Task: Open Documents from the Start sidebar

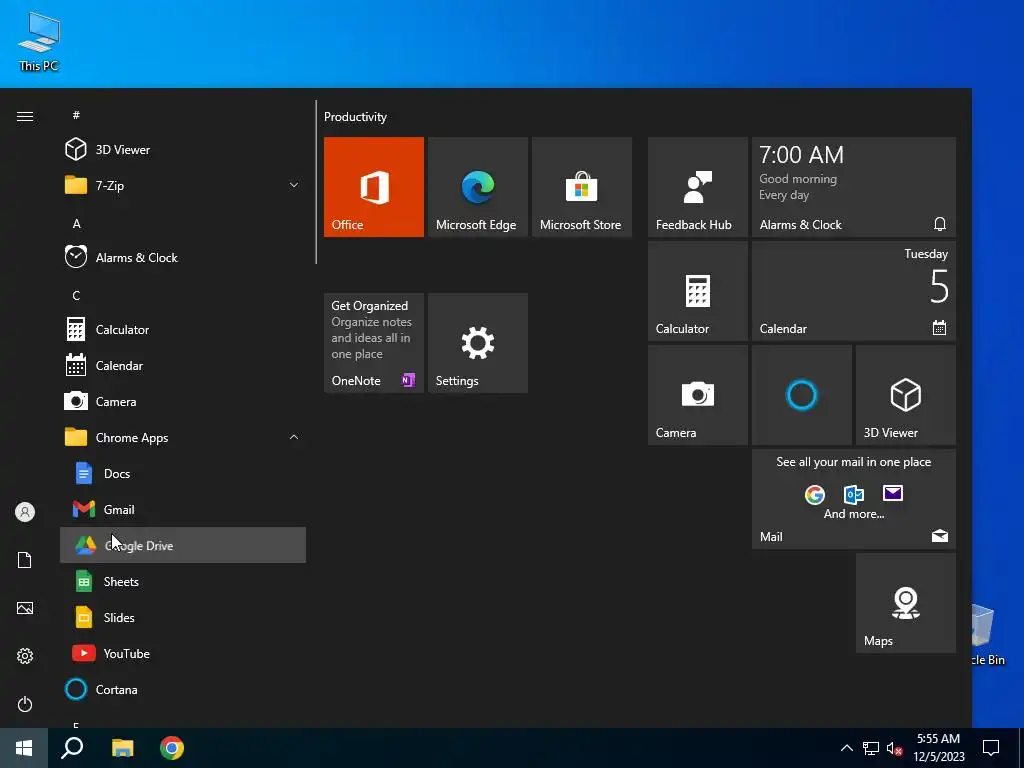Action: pos(25,560)
